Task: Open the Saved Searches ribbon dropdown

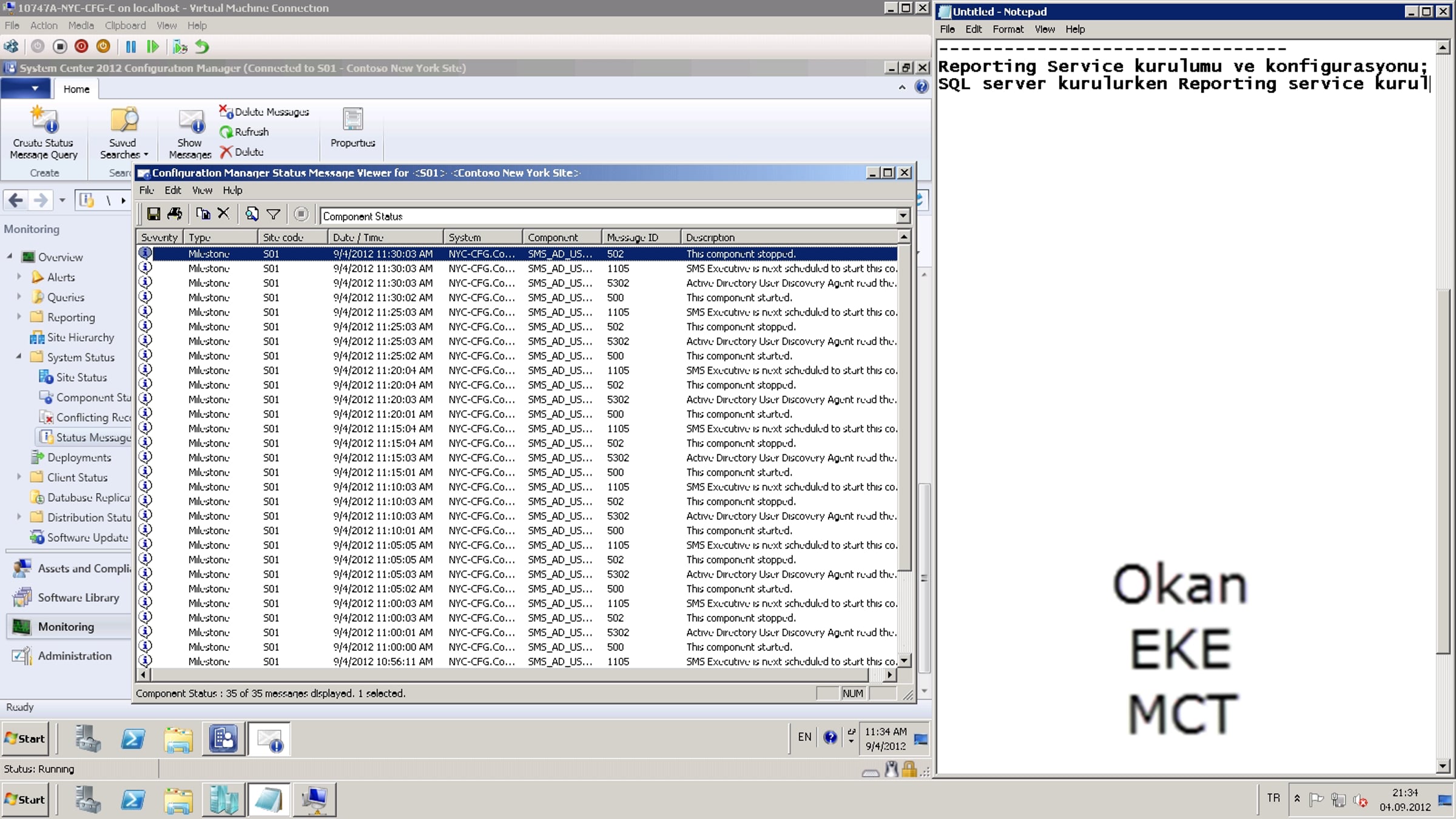Action: 124,133
